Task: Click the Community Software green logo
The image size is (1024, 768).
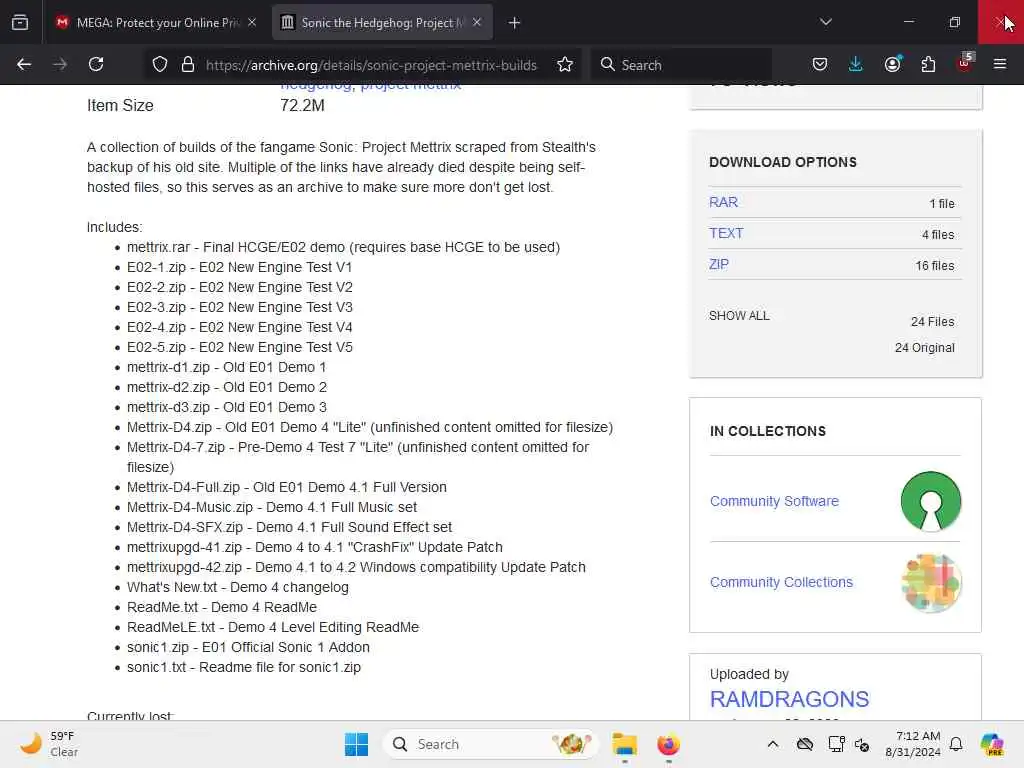Action: pyautogui.click(x=931, y=501)
